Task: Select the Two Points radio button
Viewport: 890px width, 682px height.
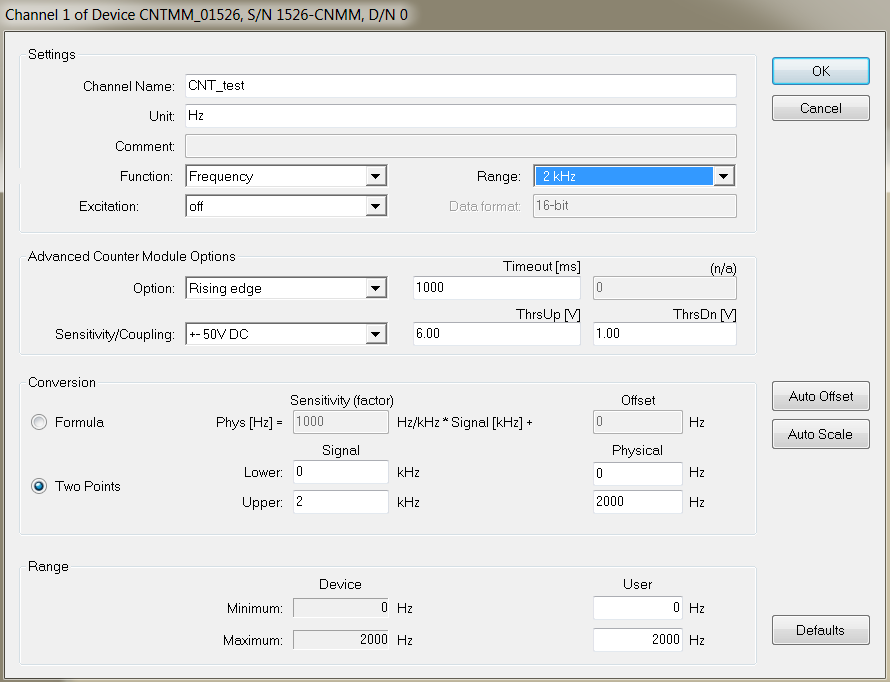Action: tap(40, 487)
